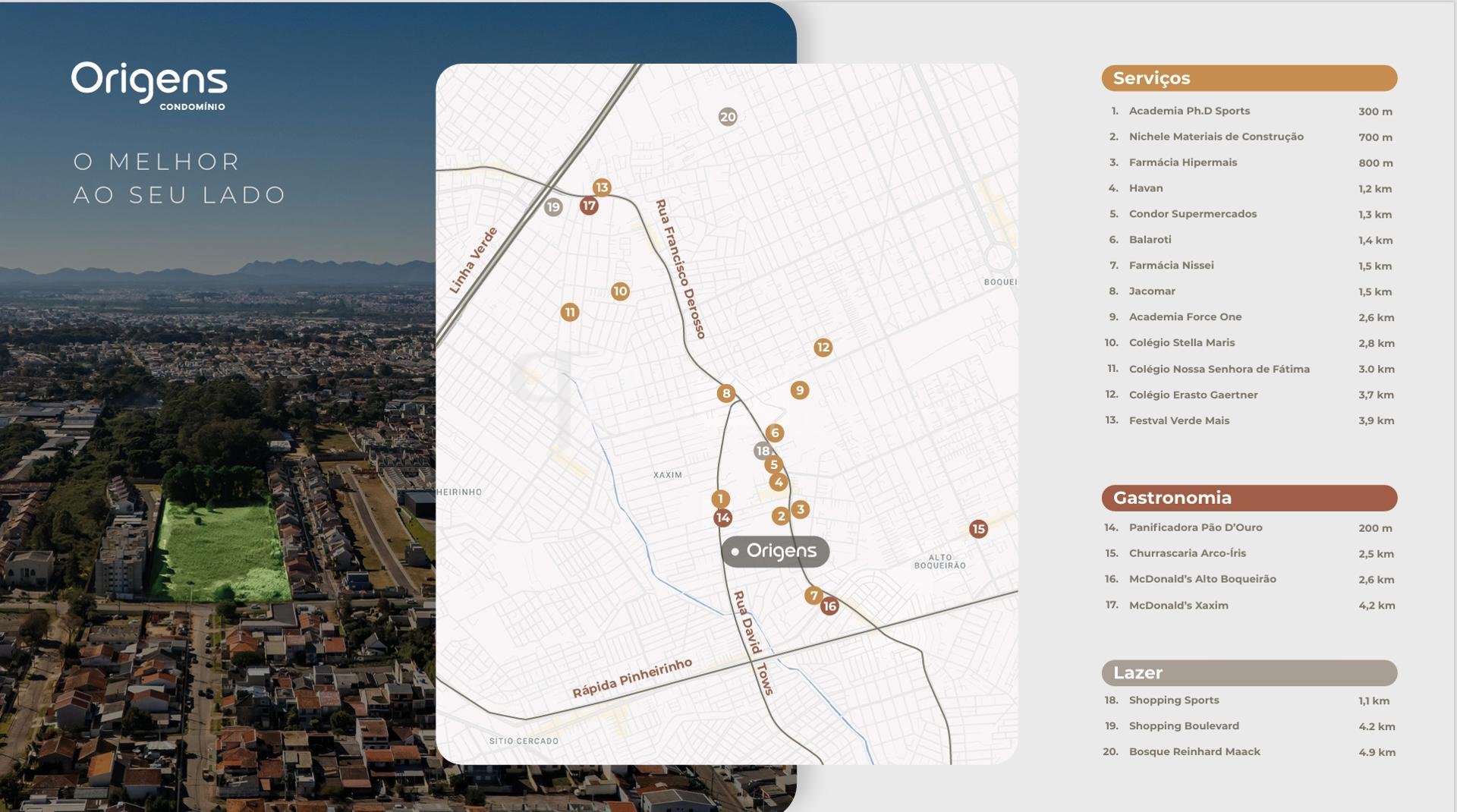Select gray map marker 19
Viewport: 1457px width, 812px height.
pyautogui.click(x=553, y=207)
